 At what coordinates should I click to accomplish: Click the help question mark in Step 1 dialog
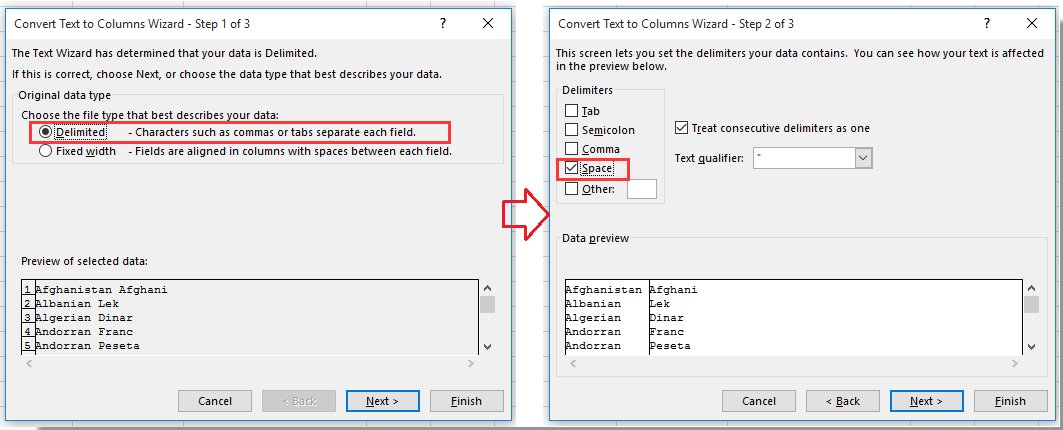coord(442,22)
